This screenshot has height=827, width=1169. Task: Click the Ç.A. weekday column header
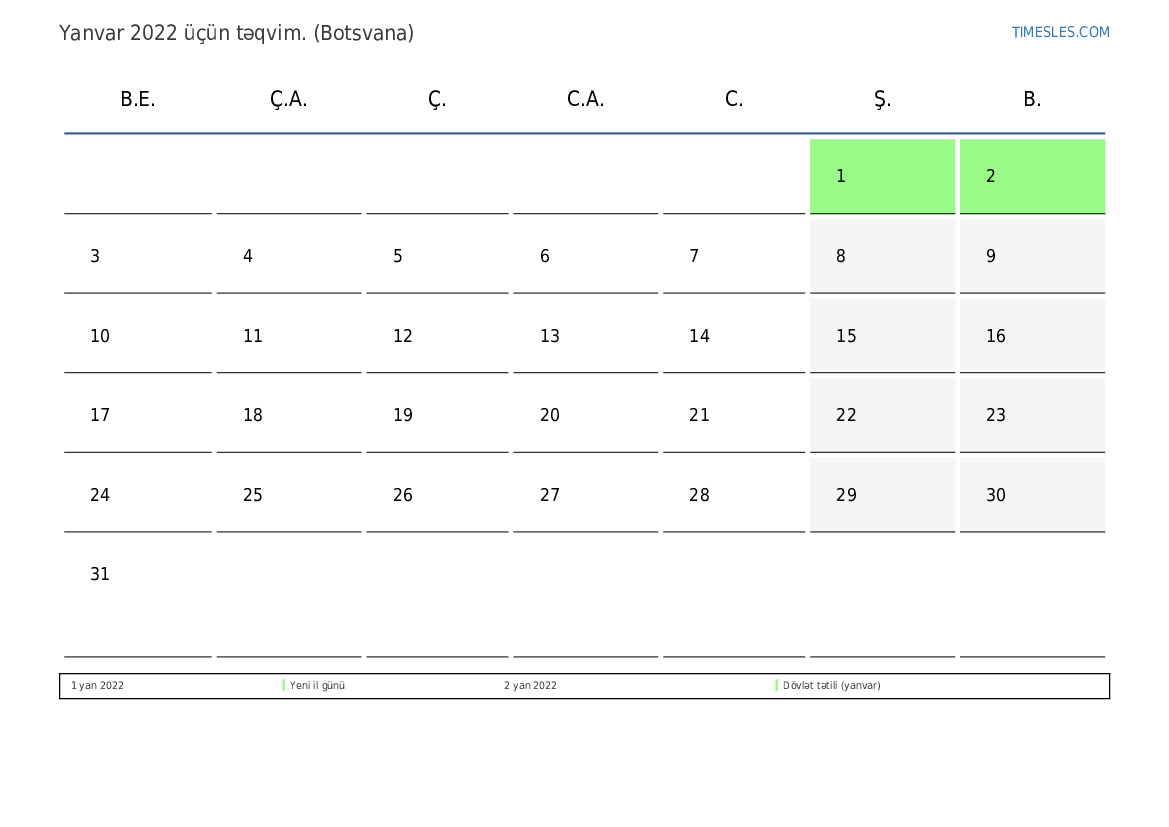click(288, 100)
